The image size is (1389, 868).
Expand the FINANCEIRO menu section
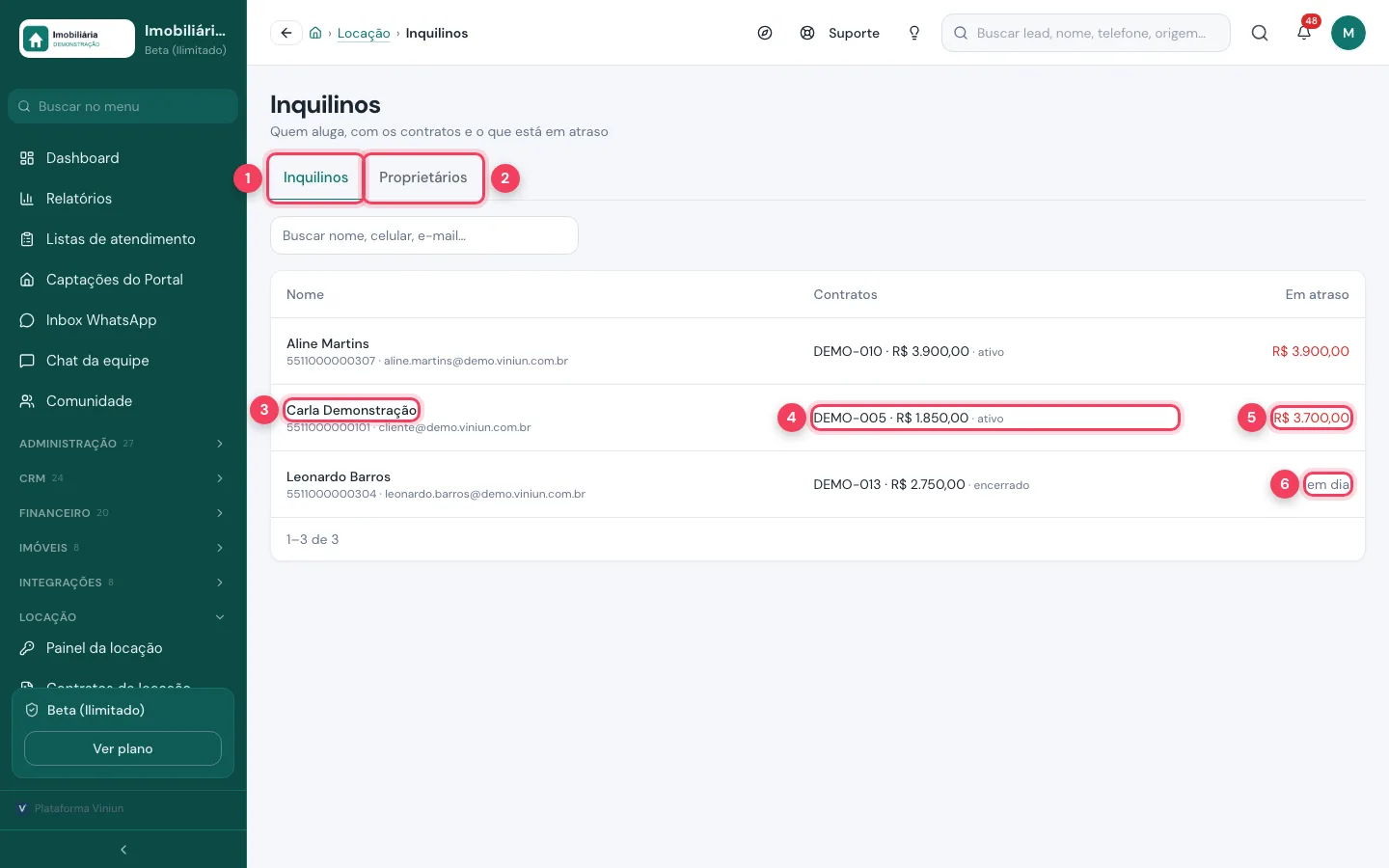coord(123,513)
